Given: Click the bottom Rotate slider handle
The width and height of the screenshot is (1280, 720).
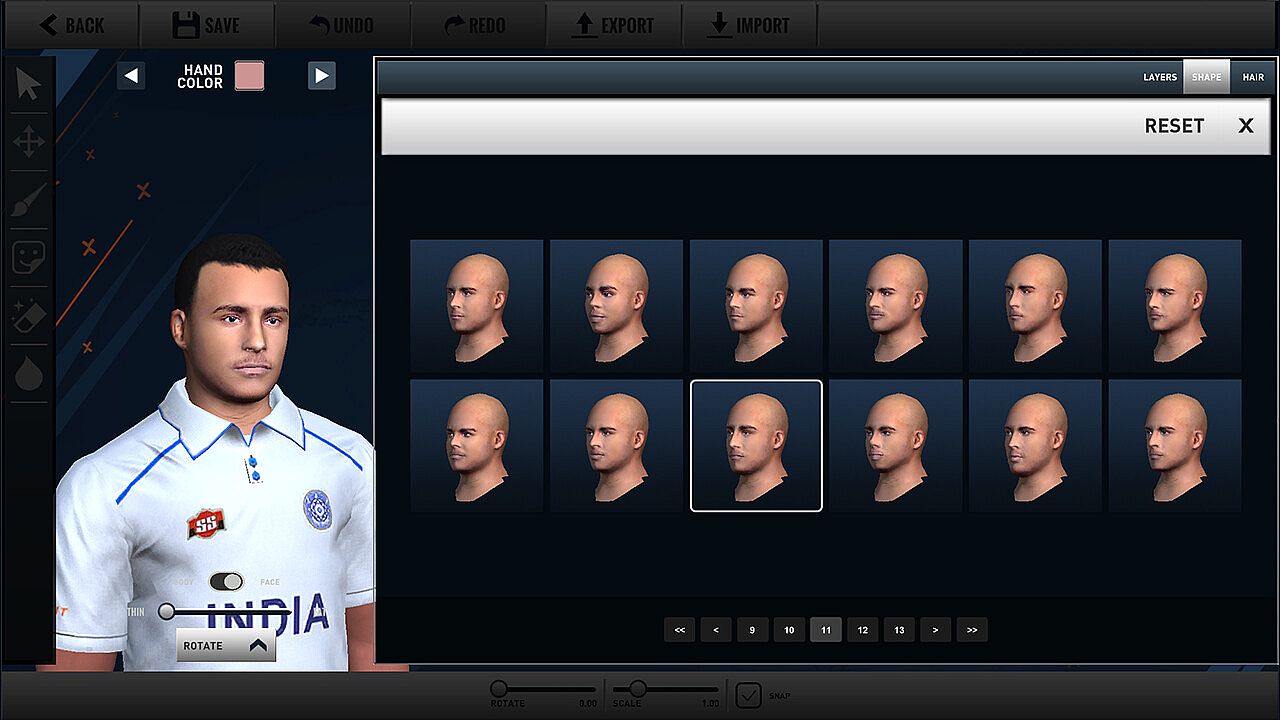Looking at the screenshot, I should [x=498, y=688].
